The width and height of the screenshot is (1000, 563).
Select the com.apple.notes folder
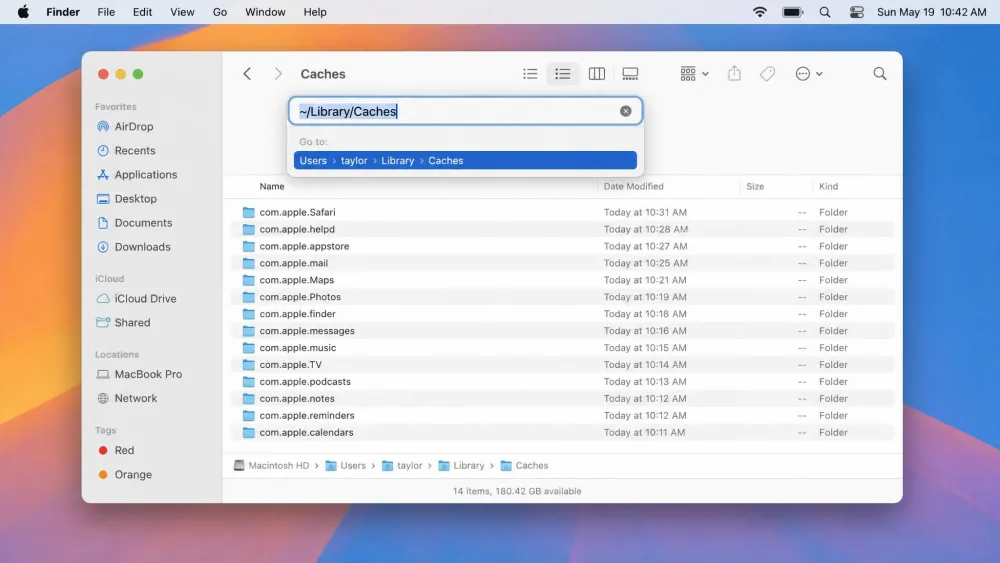tap(562, 398)
